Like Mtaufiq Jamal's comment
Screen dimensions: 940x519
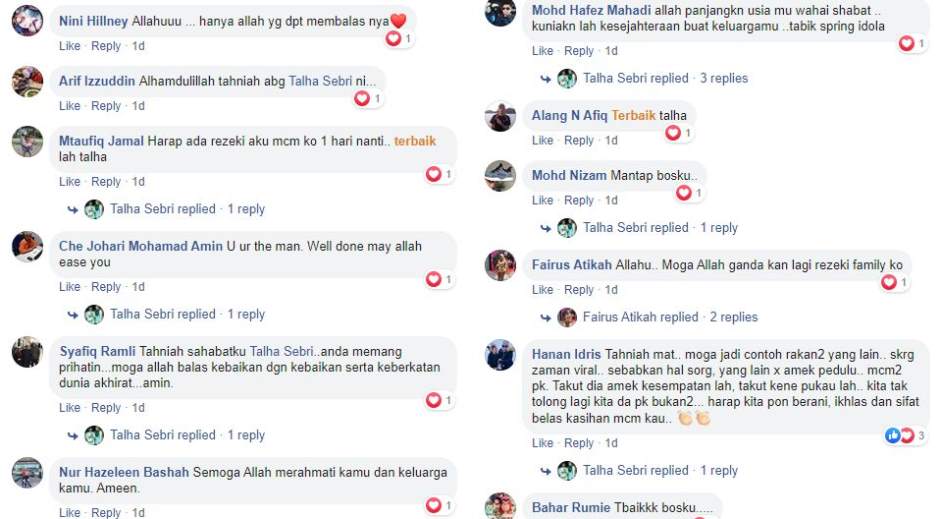tap(70, 182)
